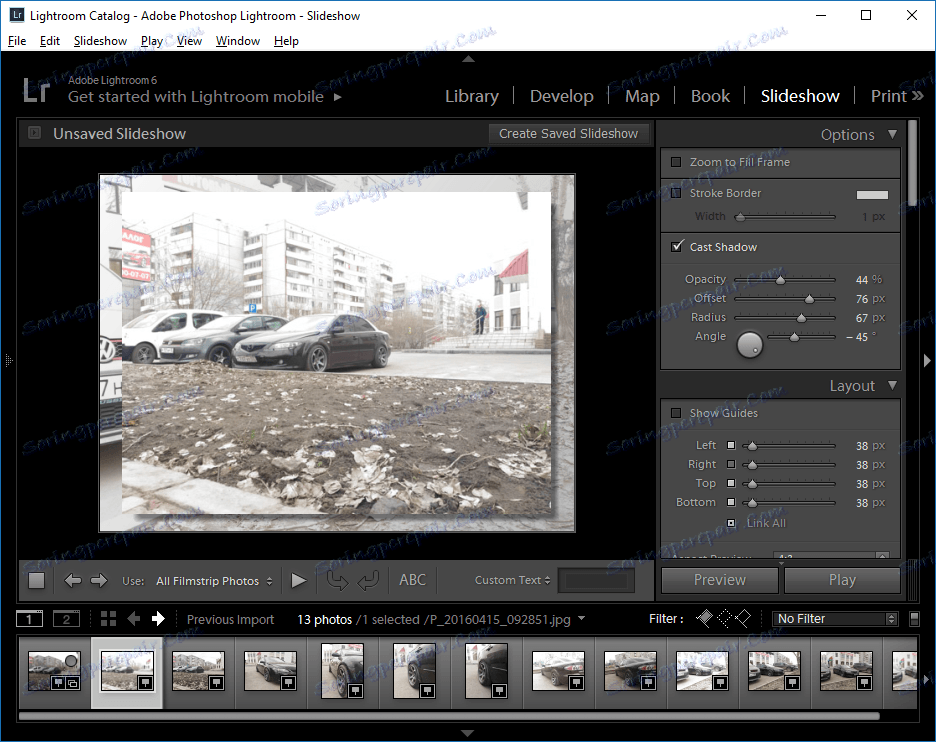Collapse the Options panel triangle
The image size is (936, 742).
tap(892, 134)
